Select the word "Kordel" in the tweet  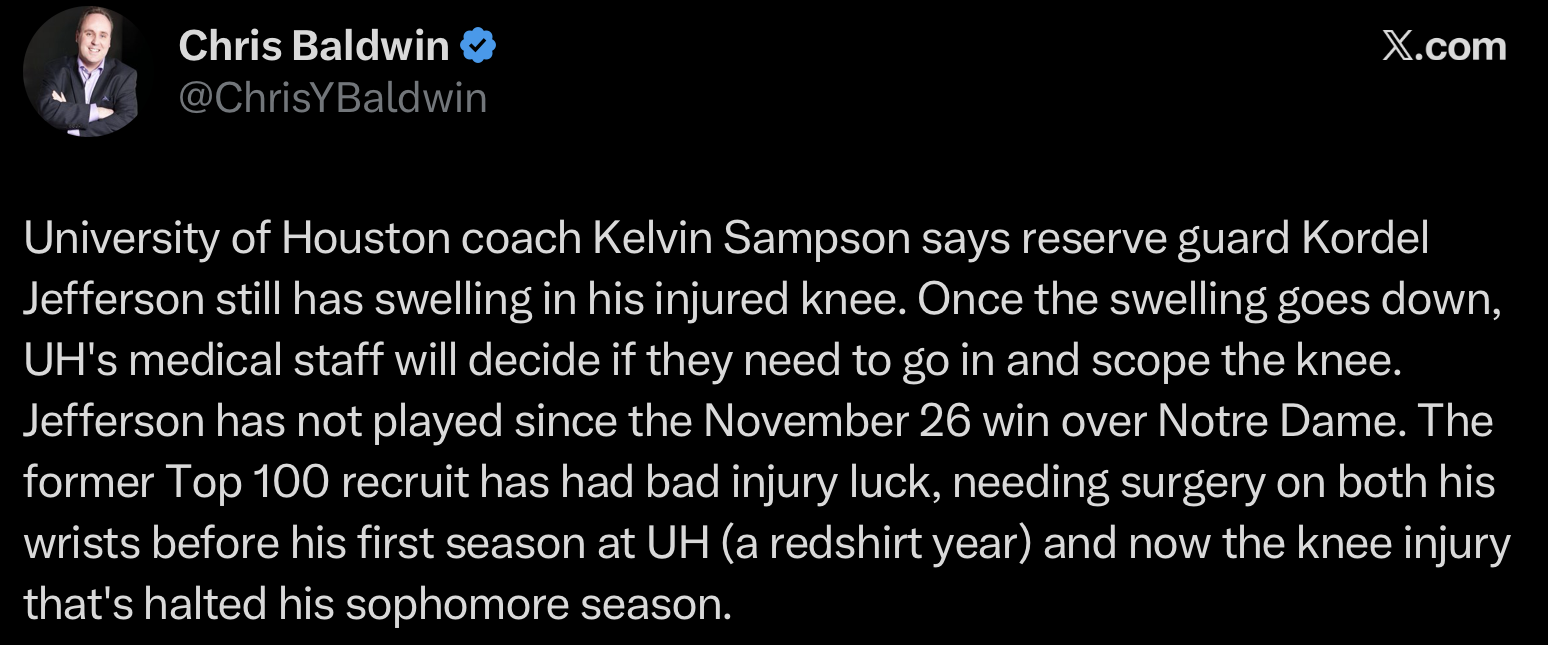coord(1367,239)
